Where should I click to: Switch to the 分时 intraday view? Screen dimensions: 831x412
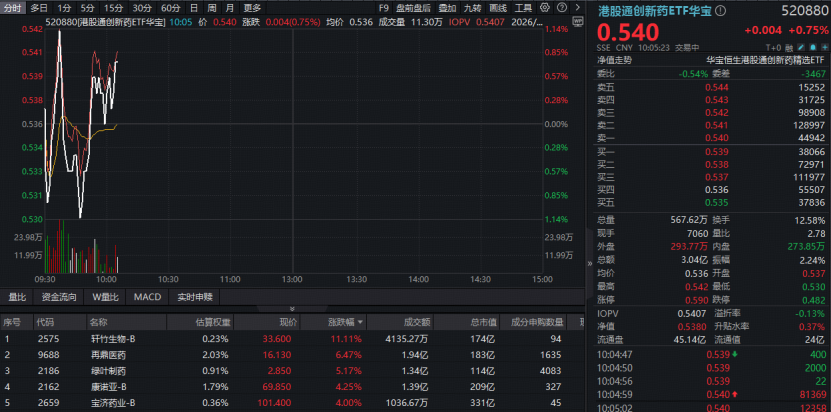coord(12,8)
